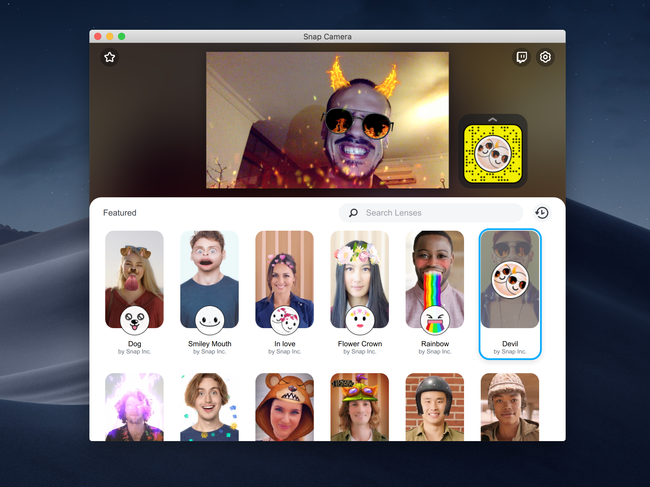The width and height of the screenshot is (650, 487).
Task: Select the Dog lens thumbnail
Action: [134, 279]
